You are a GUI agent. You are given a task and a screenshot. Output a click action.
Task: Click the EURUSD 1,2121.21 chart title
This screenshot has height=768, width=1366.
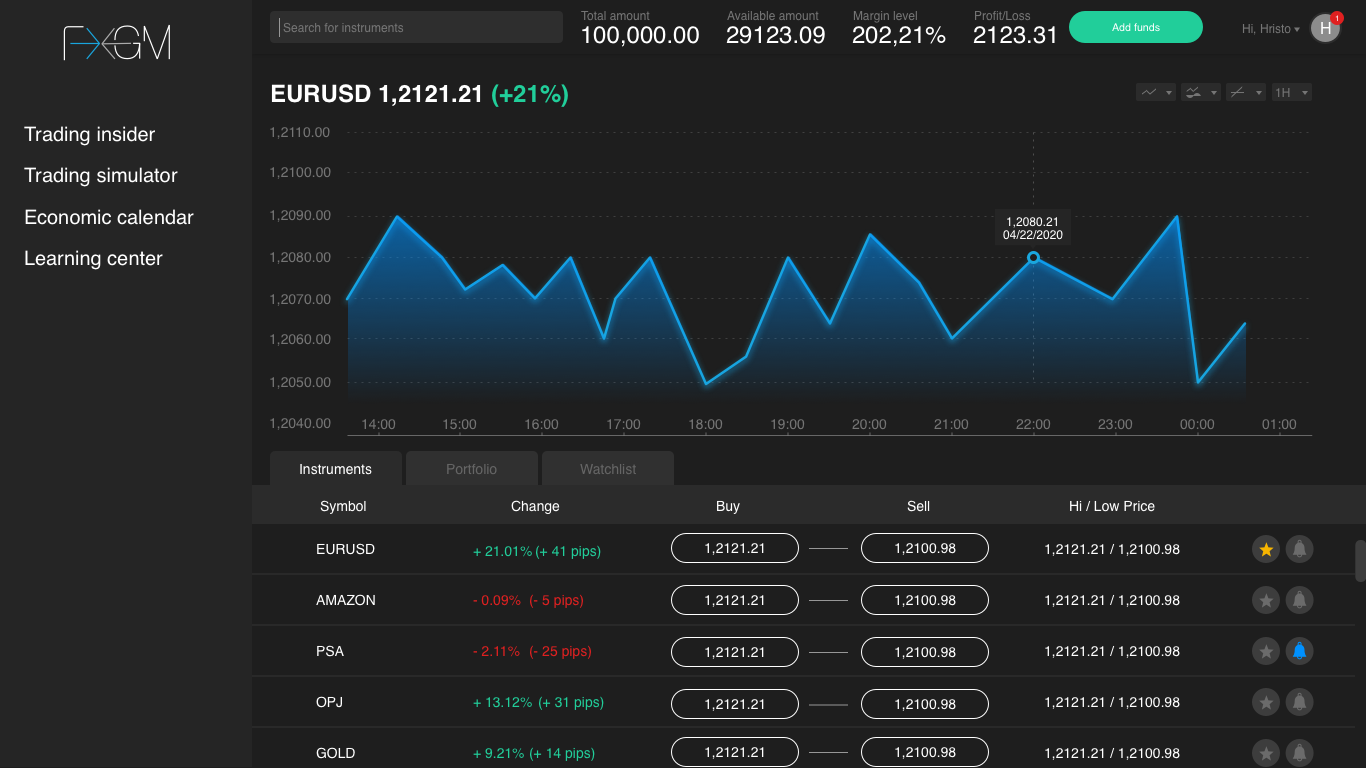pos(377,94)
